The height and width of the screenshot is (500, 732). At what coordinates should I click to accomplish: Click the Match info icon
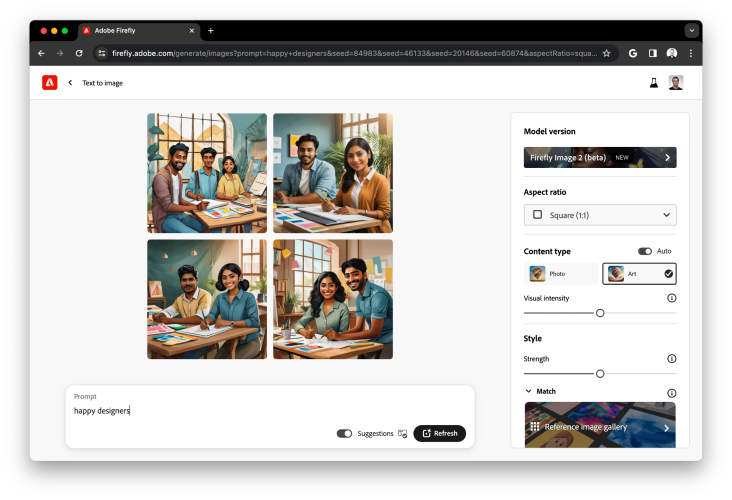click(x=671, y=393)
